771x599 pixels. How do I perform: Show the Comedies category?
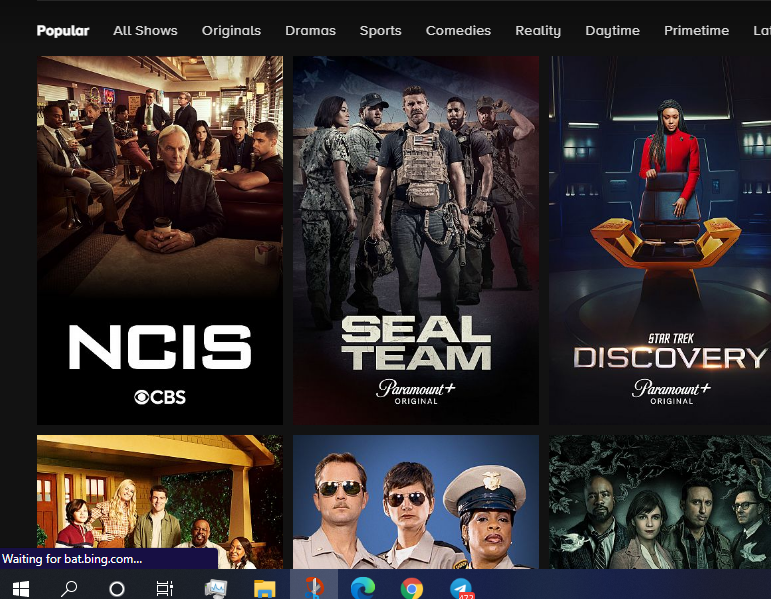pyautogui.click(x=458, y=30)
